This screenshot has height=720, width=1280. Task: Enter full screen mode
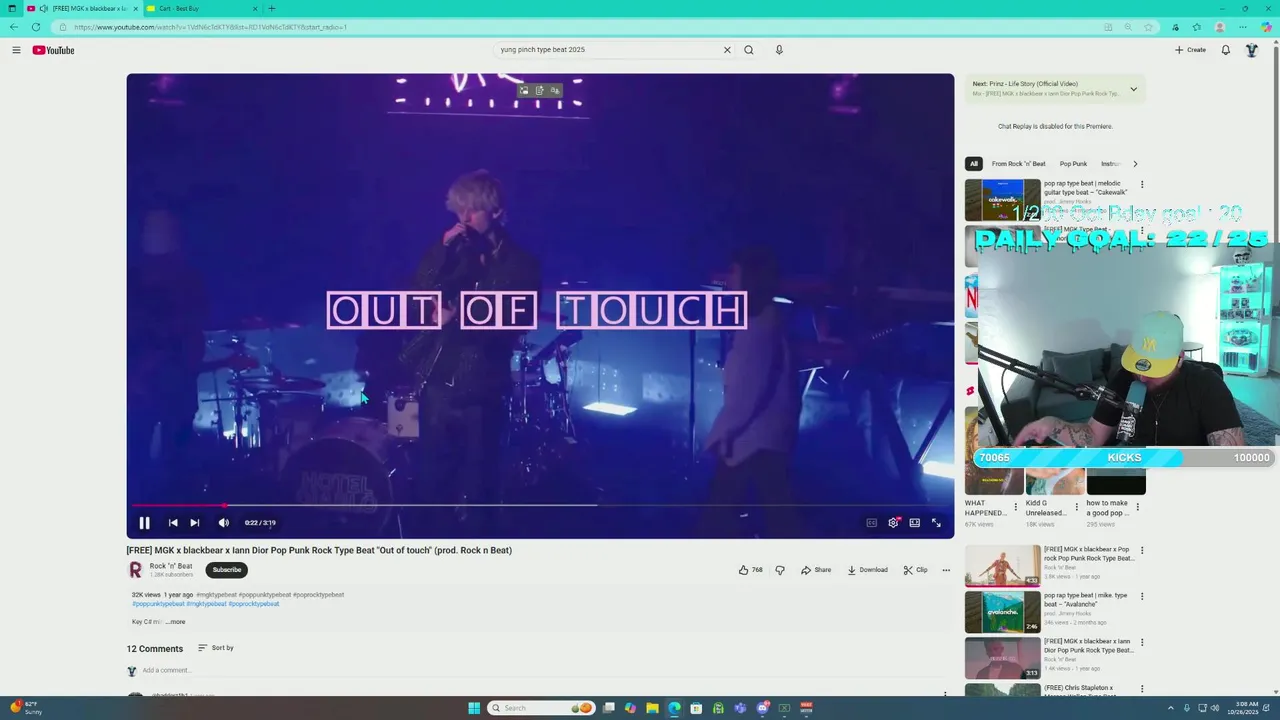(x=937, y=523)
